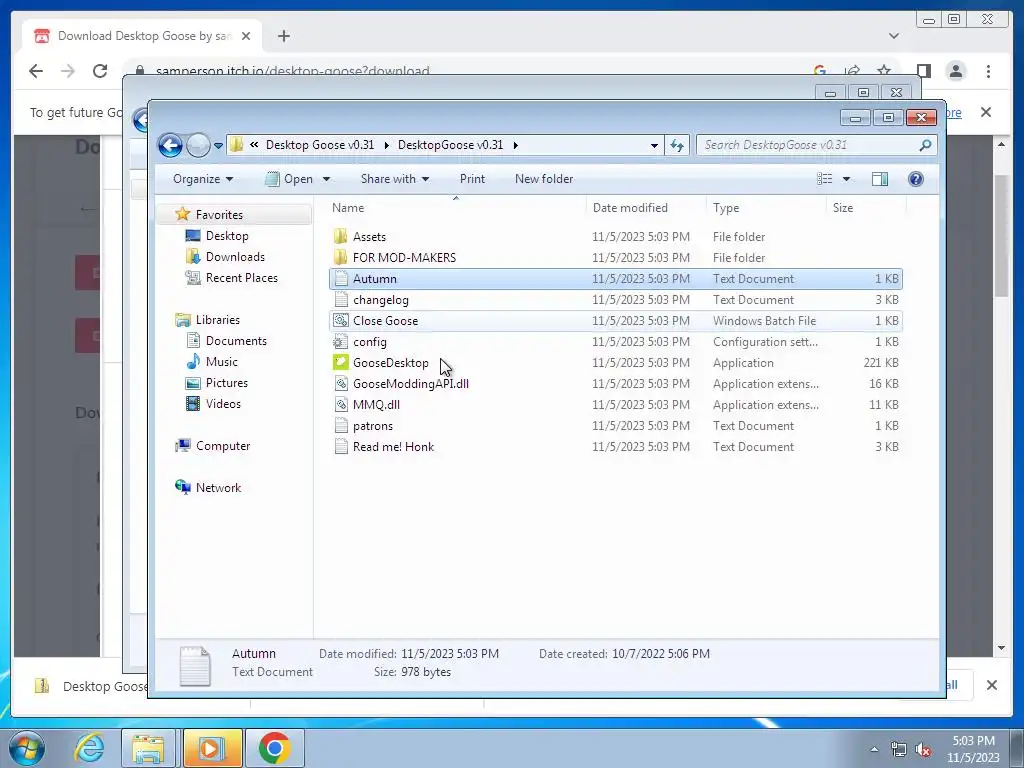Viewport: 1024px width, 768px height.
Task: Open Windows Explorer from the taskbar
Action: pyautogui.click(x=148, y=748)
